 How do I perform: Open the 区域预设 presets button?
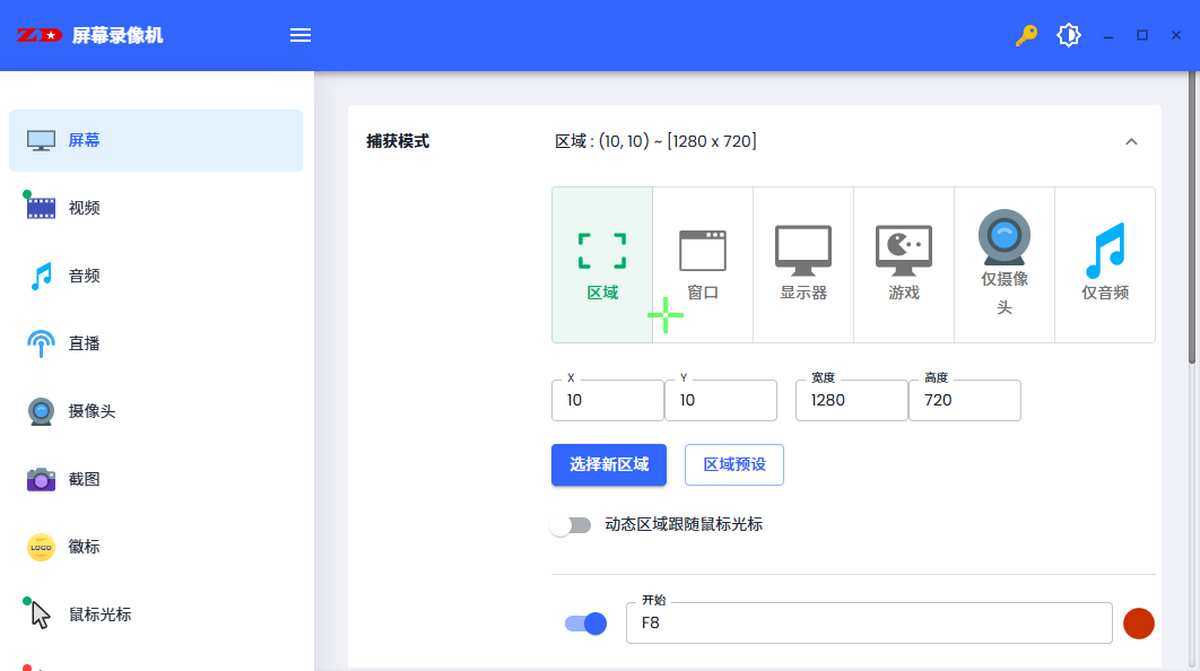tap(734, 465)
